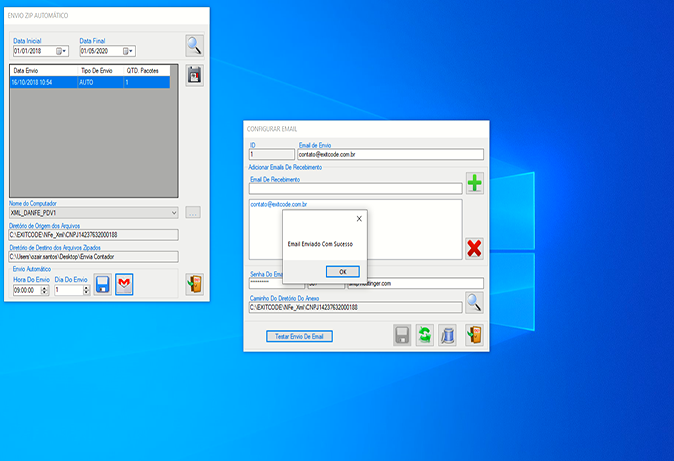
Task: Click green refresh arrows icon
Action: click(x=425, y=335)
